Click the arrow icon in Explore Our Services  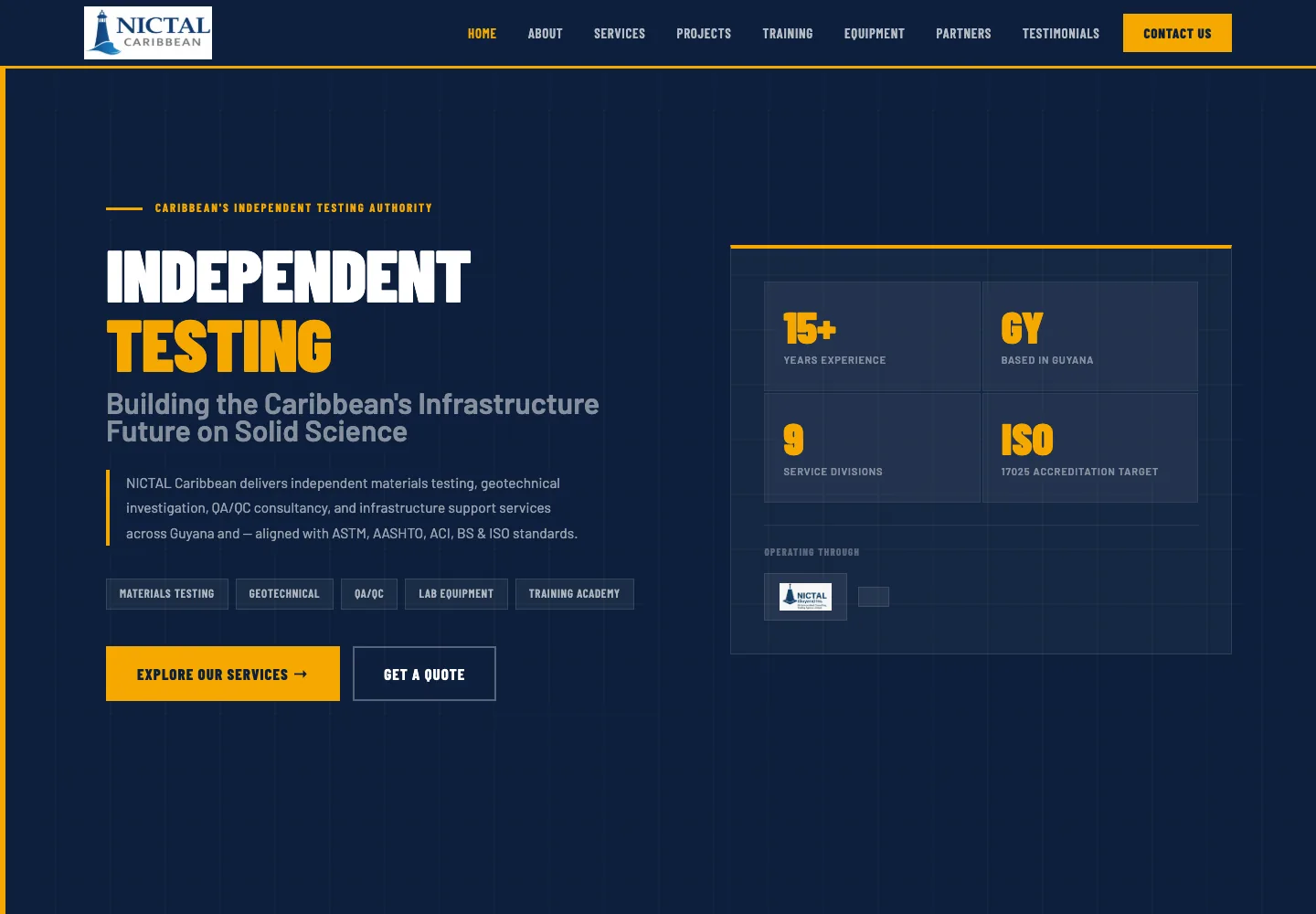(x=301, y=675)
